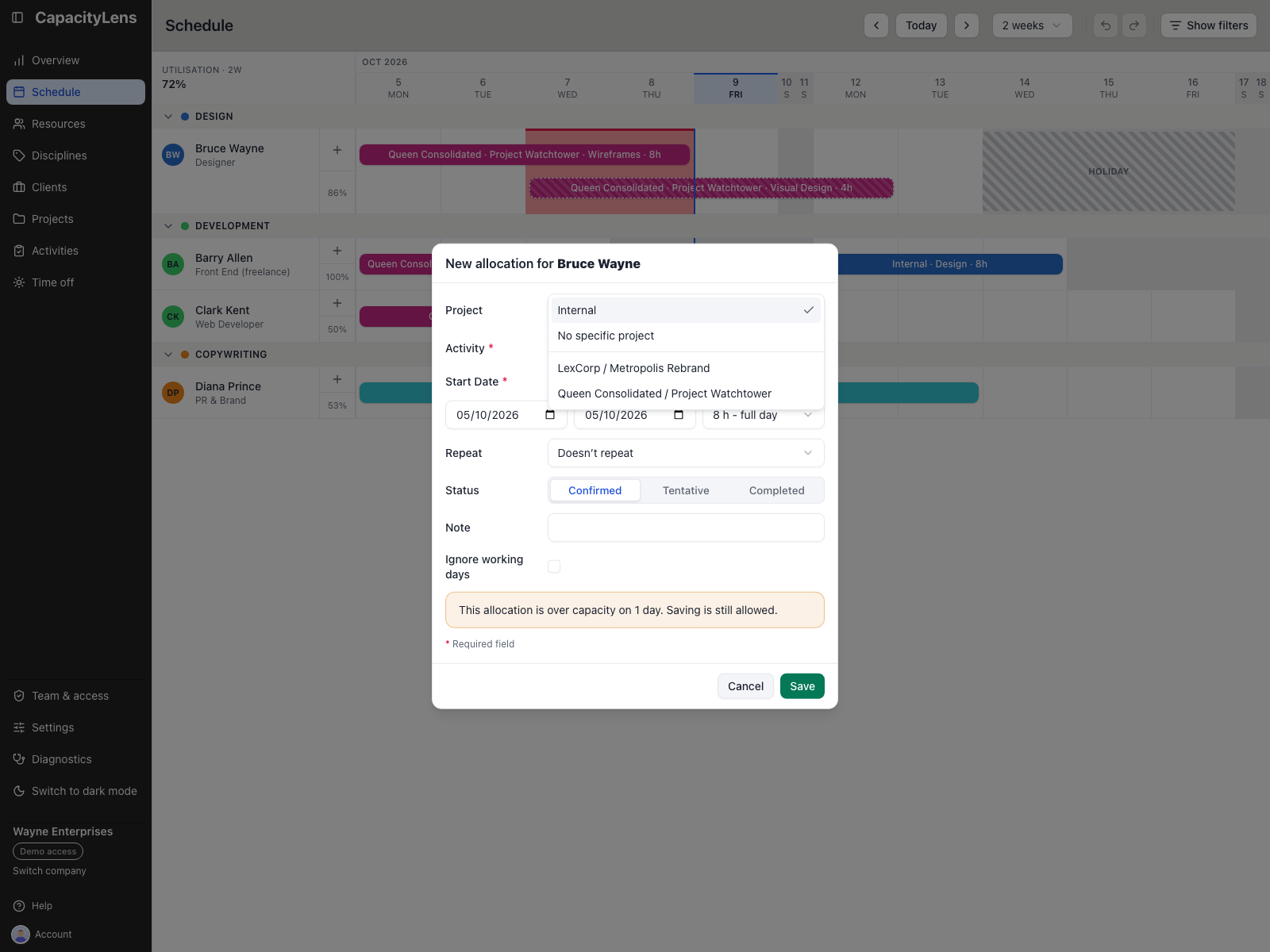Open the Clients briefcase icon

[x=19, y=187]
